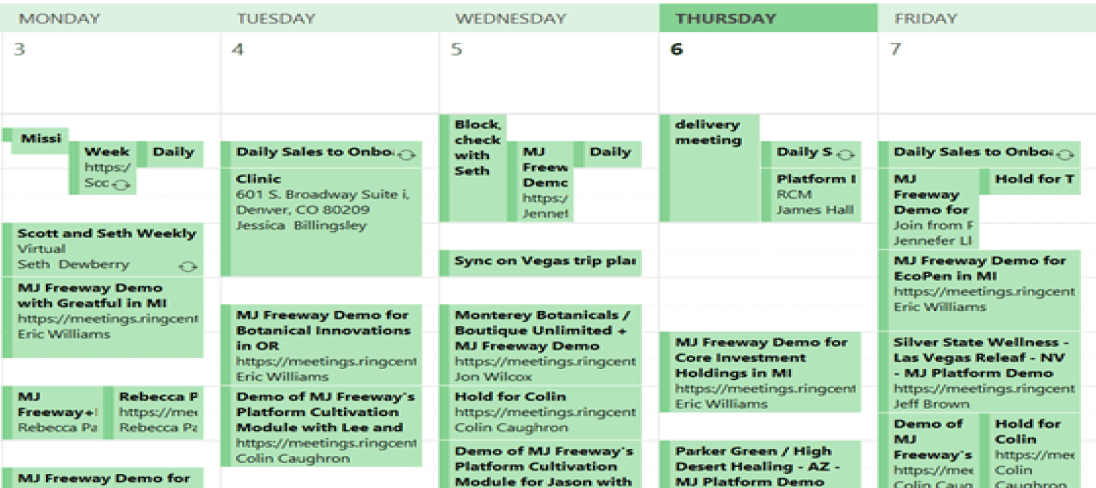1096x488 pixels.
Task: Open Botanical Innovations in OR demo event
Action: (322, 344)
